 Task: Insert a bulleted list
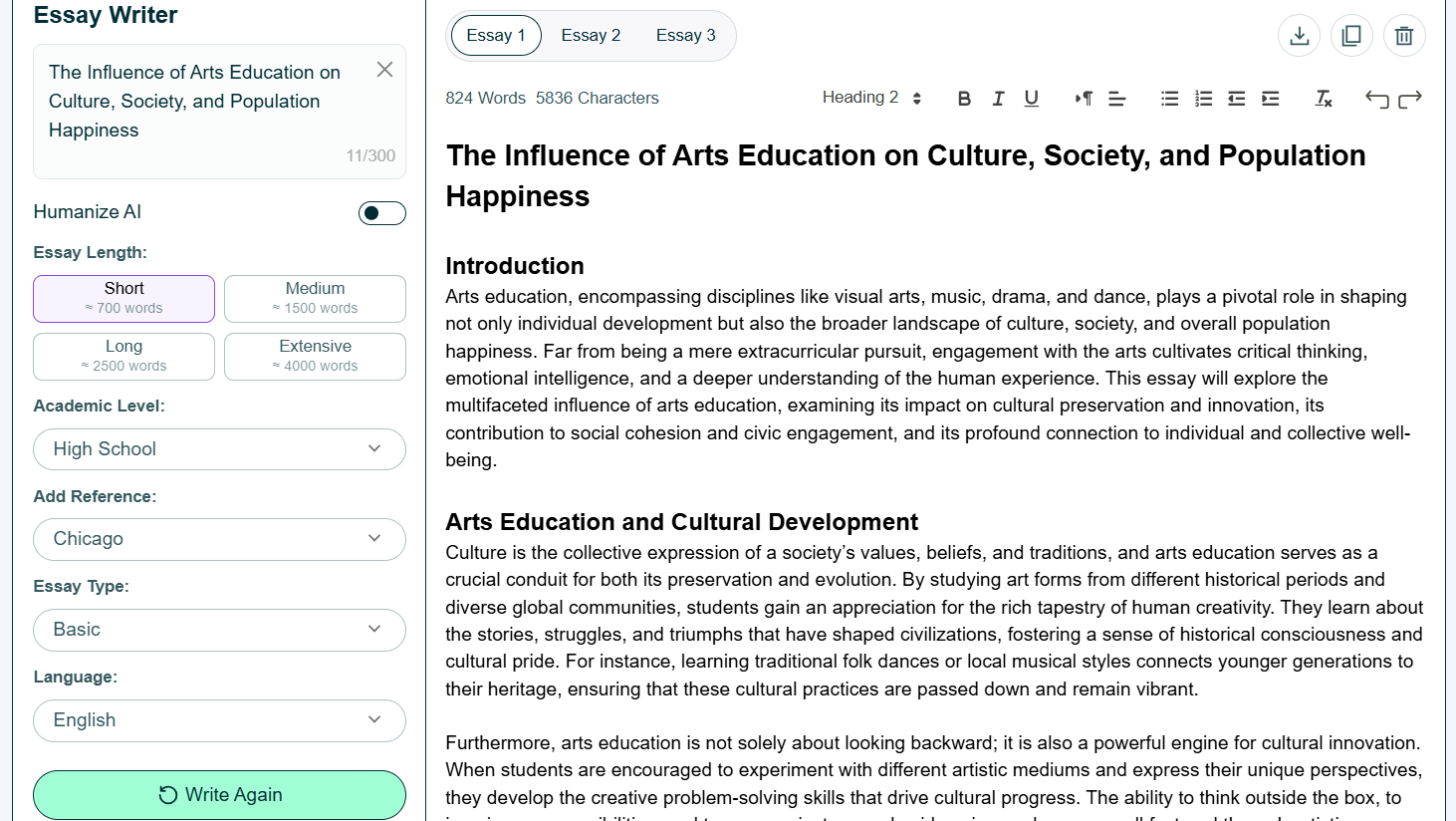pos(1170,99)
